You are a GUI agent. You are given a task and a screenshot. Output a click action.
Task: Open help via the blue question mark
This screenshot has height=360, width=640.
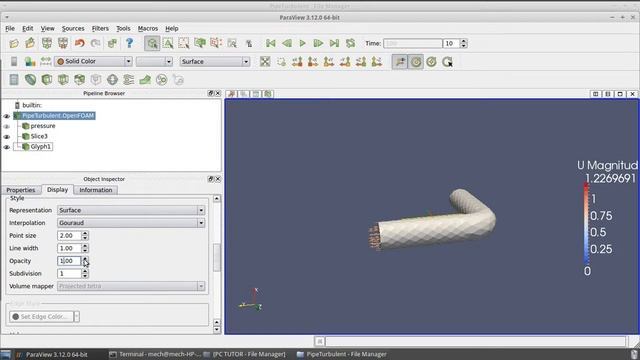129,43
